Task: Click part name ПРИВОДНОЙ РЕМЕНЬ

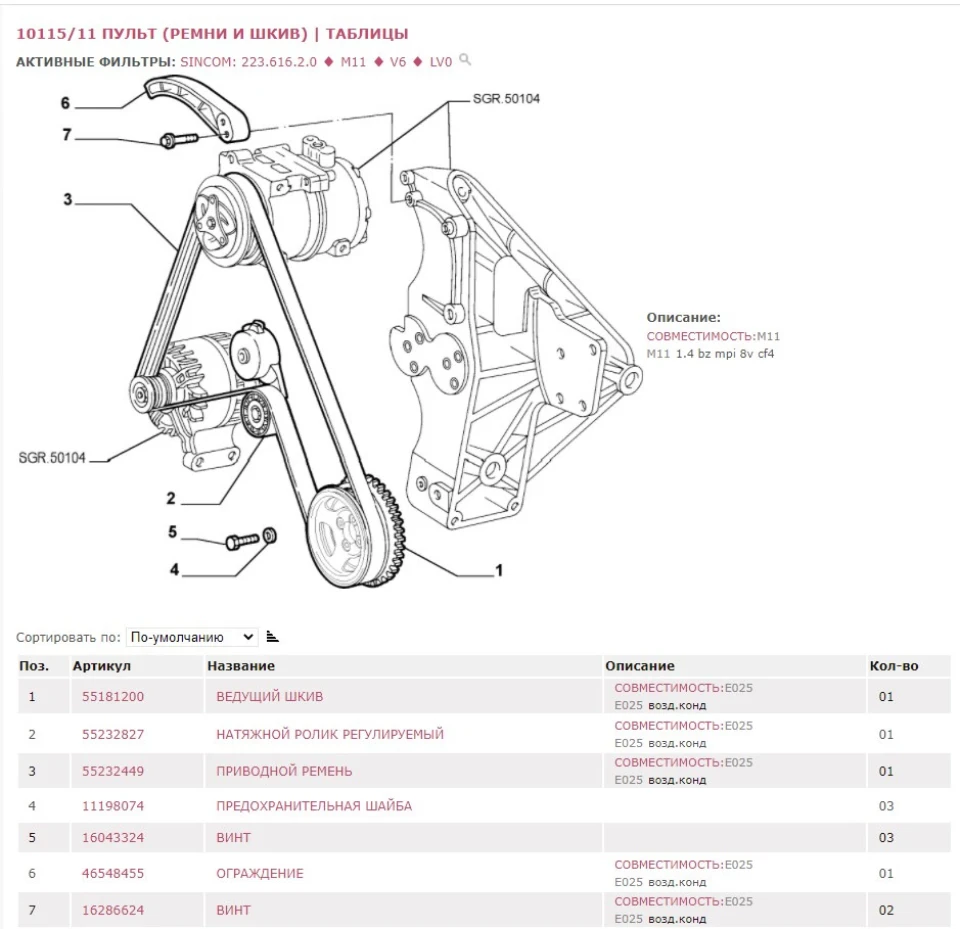Action: pyautogui.click(x=284, y=771)
